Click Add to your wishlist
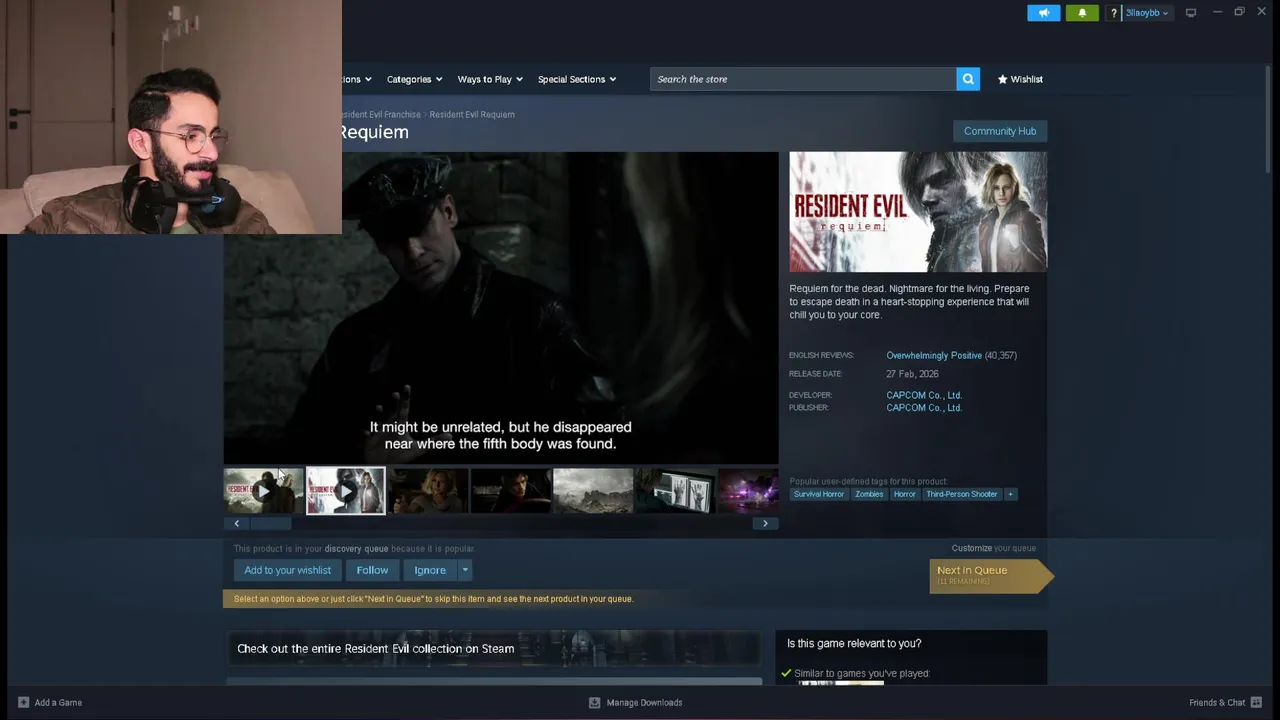Screen dimensions: 1280x720 click(x=287, y=570)
